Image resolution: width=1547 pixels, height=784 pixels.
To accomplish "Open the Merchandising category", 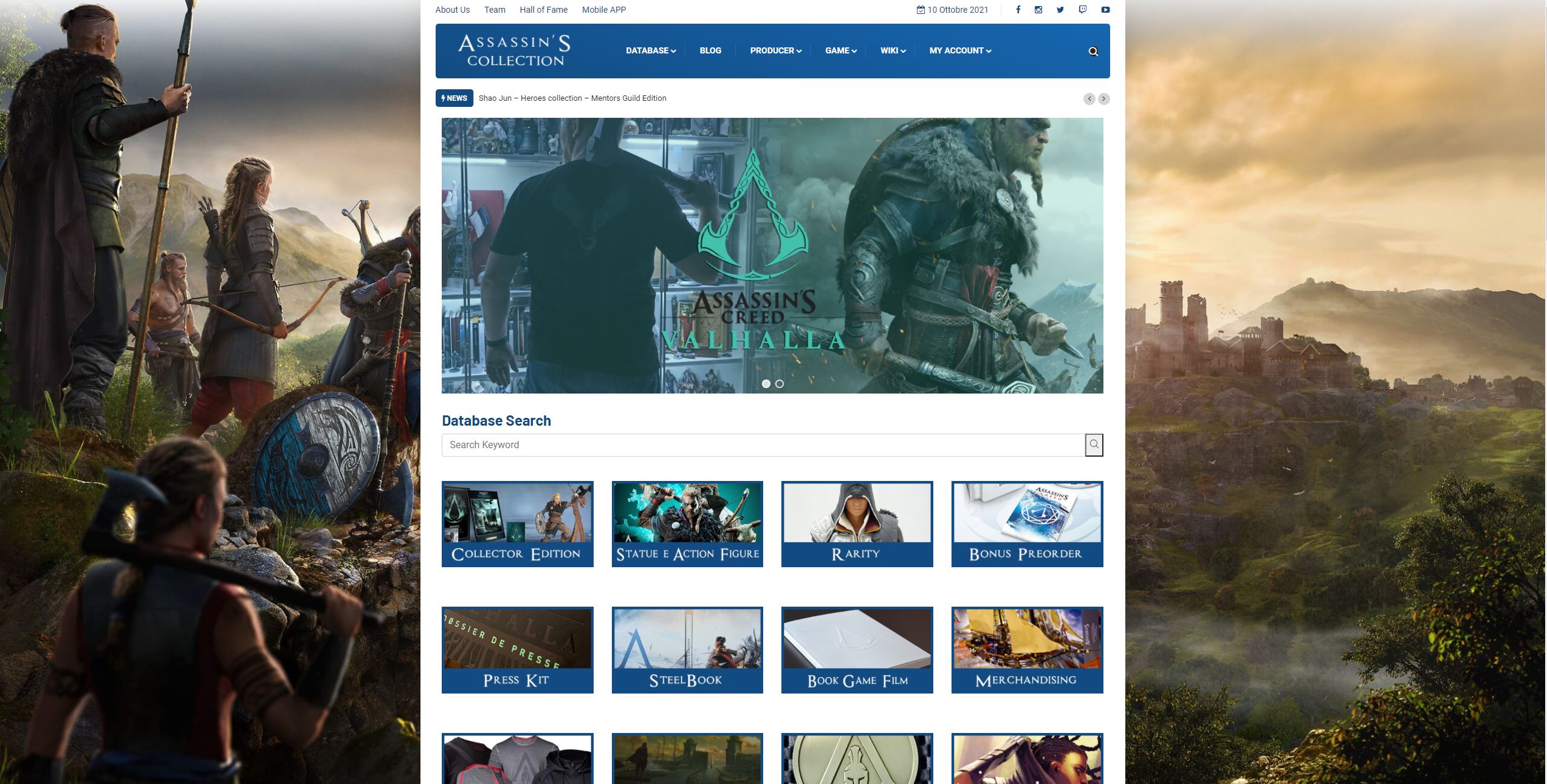I will pyautogui.click(x=1027, y=650).
